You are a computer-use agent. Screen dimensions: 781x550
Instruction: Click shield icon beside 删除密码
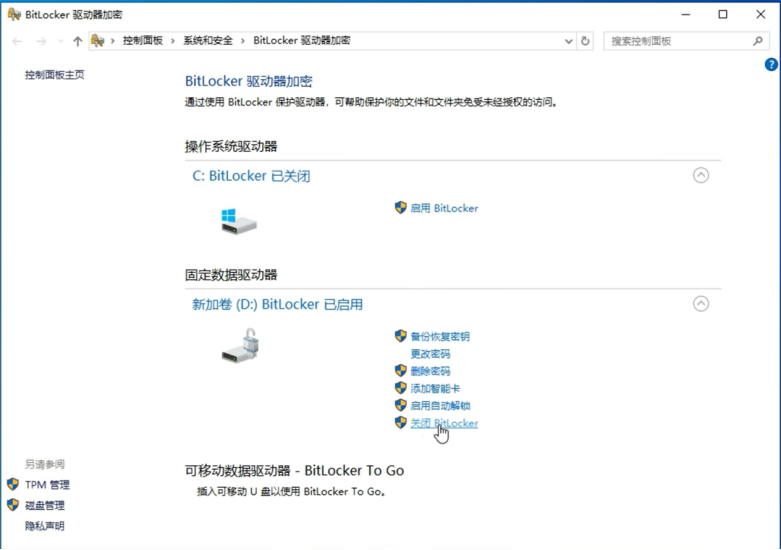tap(400, 371)
